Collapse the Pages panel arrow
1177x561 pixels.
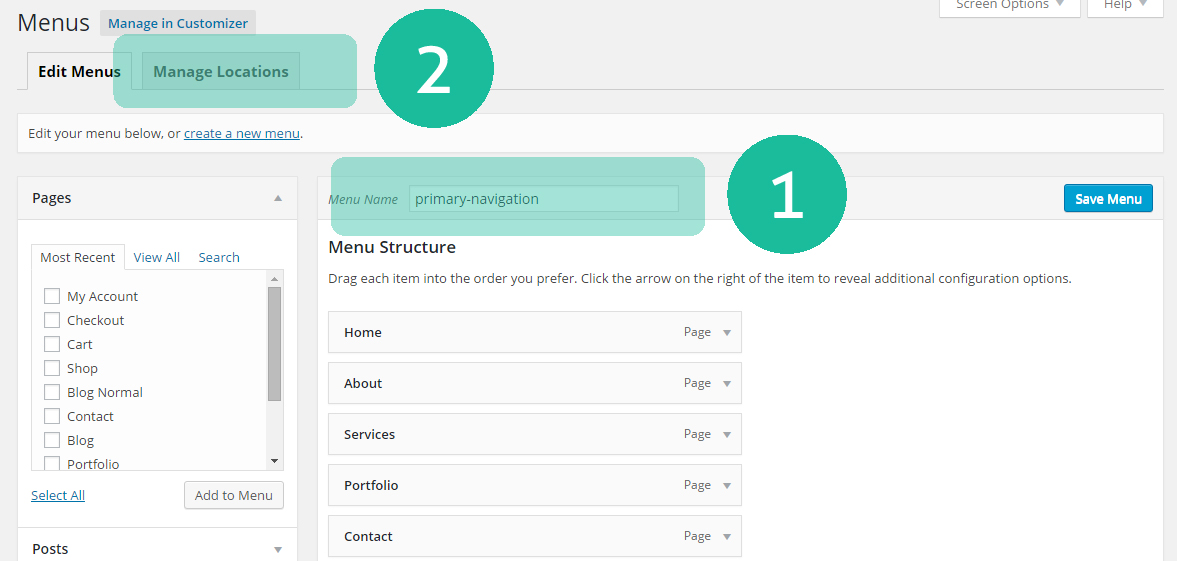click(x=278, y=198)
